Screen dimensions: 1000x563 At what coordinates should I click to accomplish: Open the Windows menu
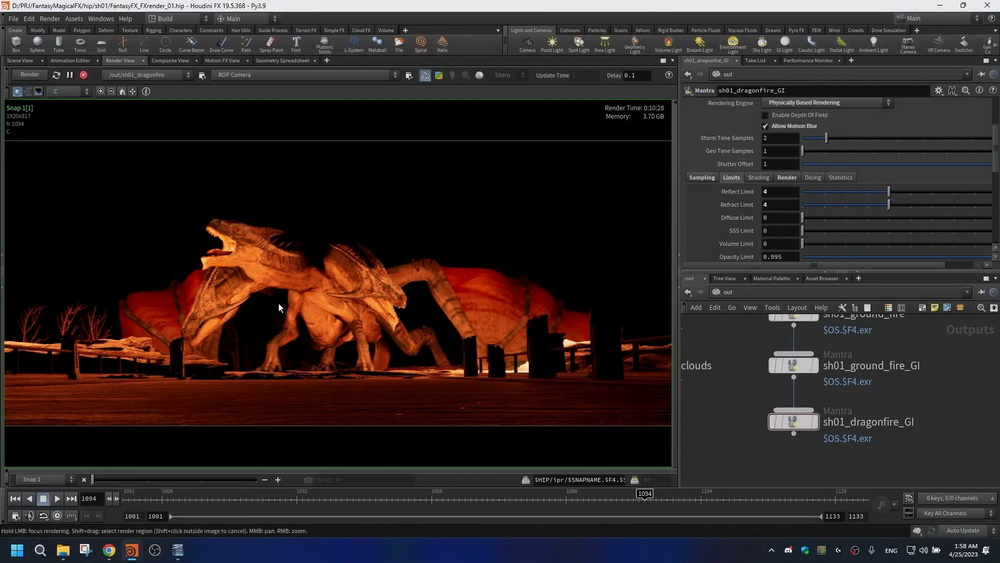(x=101, y=18)
